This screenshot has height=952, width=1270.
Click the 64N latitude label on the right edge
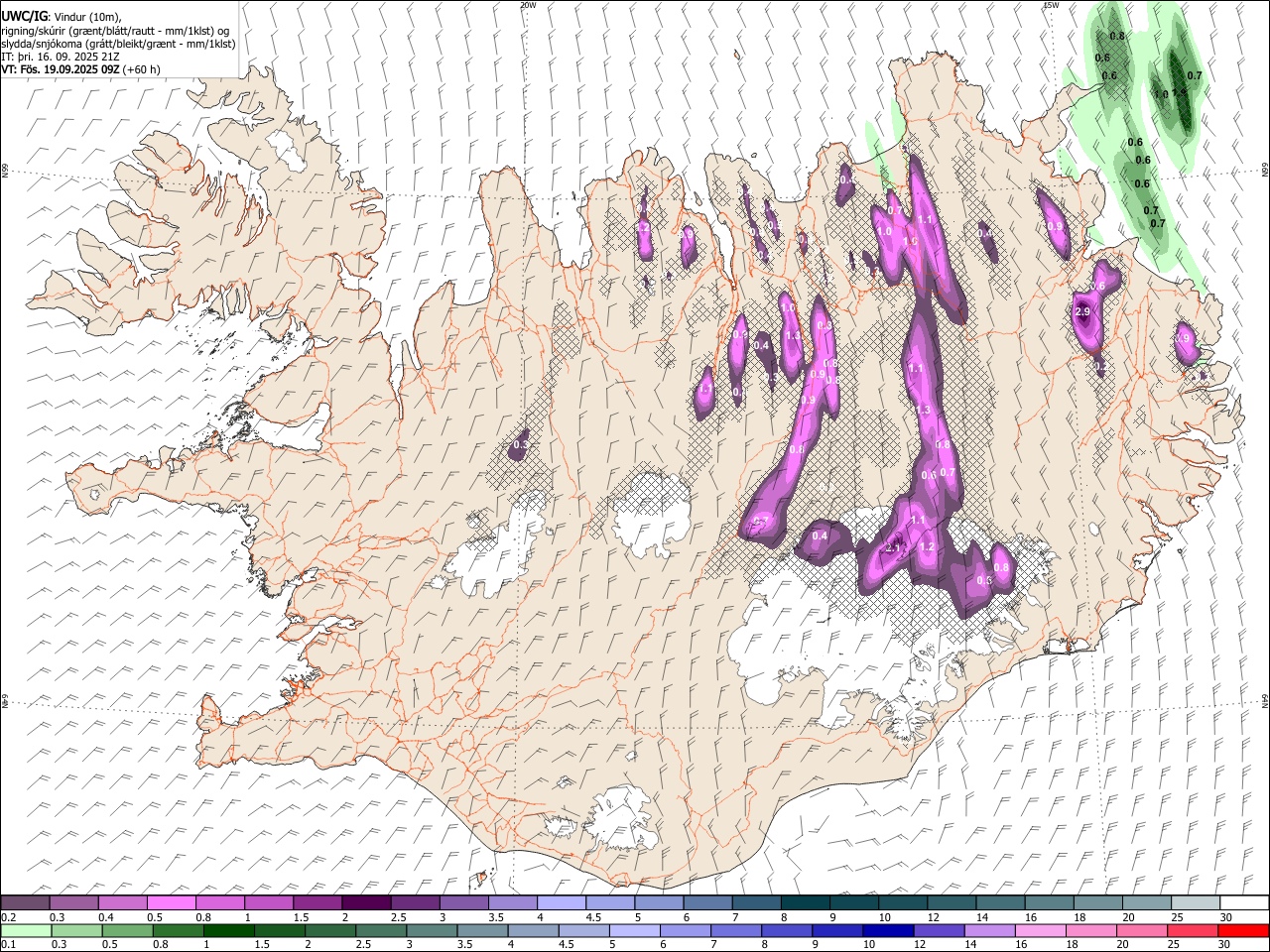click(1265, 701)
